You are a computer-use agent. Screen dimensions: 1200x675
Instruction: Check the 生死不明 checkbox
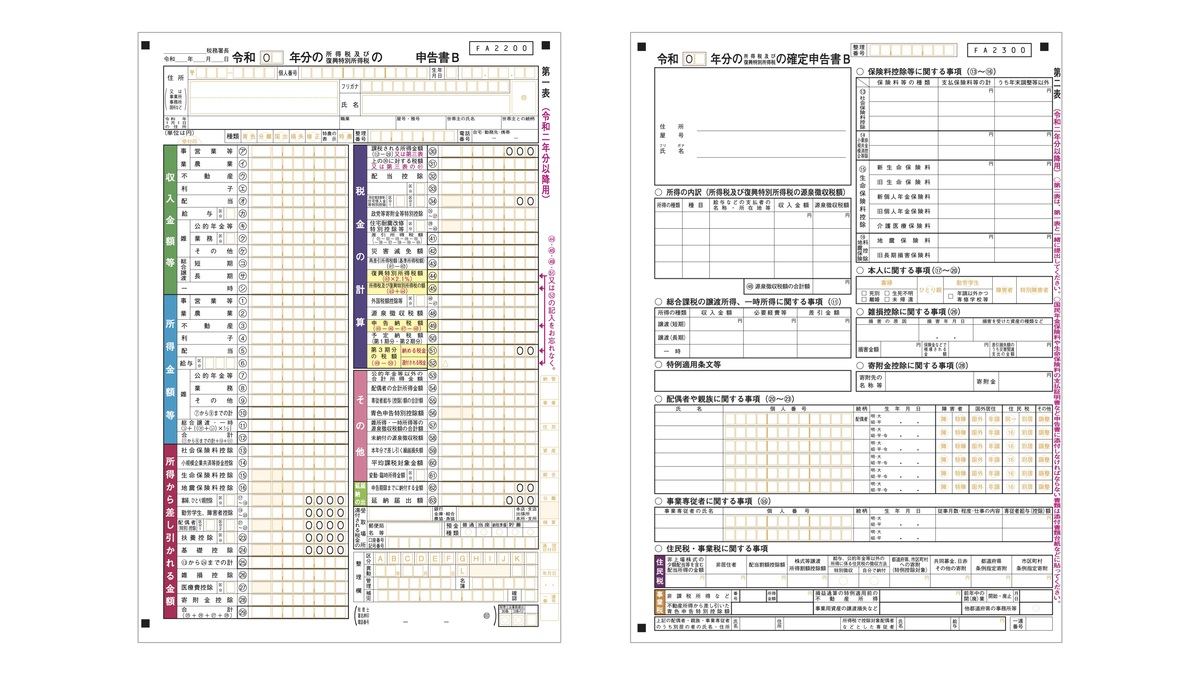(887, 292)
